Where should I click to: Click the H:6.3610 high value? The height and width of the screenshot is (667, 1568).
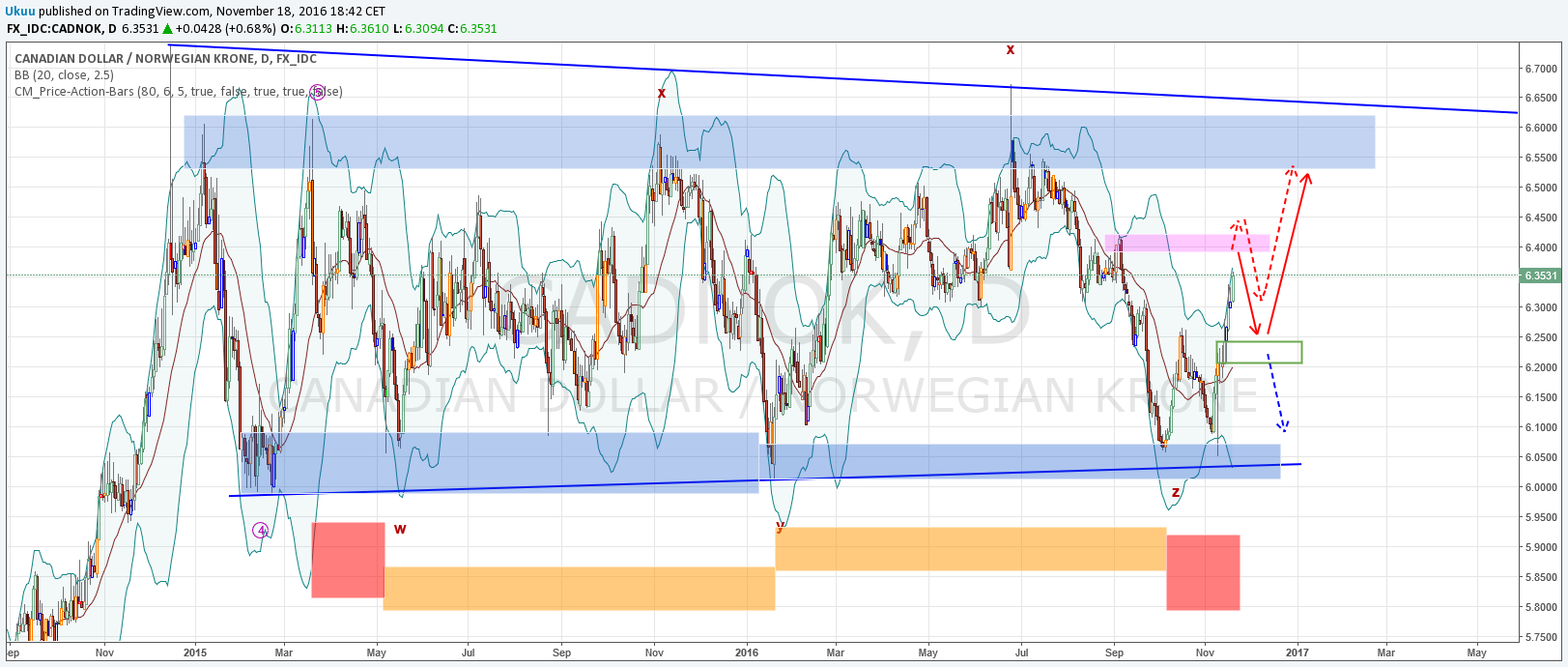[x=364, y=29]
